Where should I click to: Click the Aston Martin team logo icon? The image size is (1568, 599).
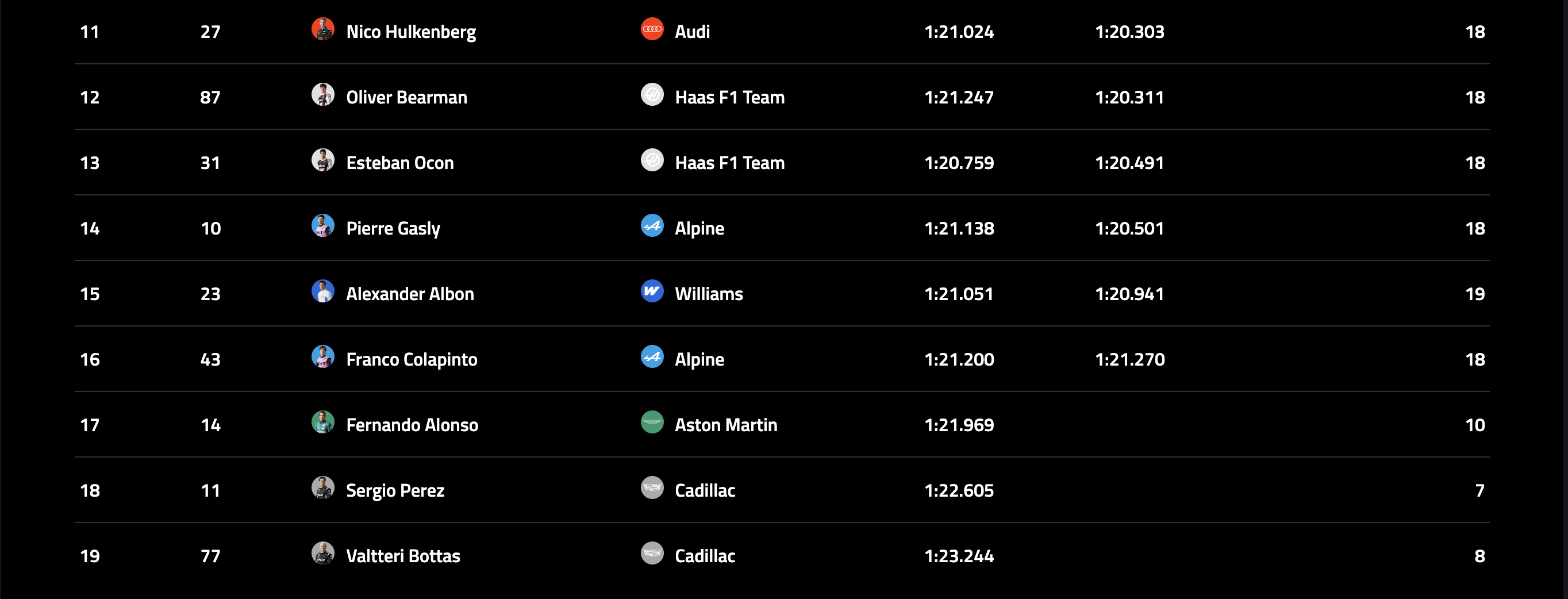coord(652,422)
